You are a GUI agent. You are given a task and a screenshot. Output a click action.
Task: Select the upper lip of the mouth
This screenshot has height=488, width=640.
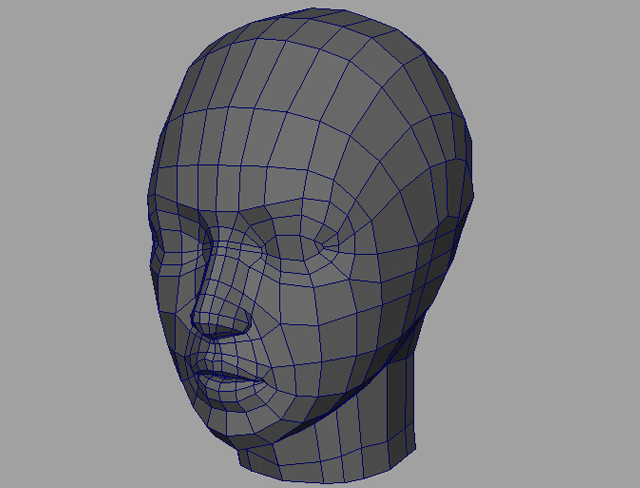tap(226, 371)
